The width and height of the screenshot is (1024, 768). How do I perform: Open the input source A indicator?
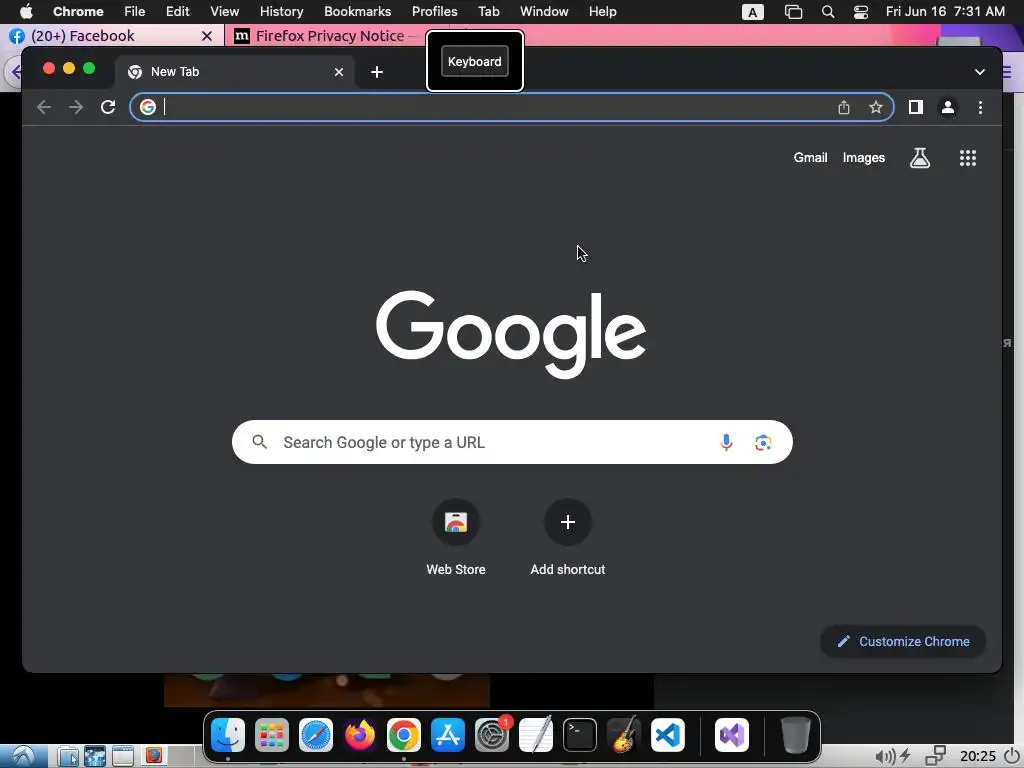(752, 12)
